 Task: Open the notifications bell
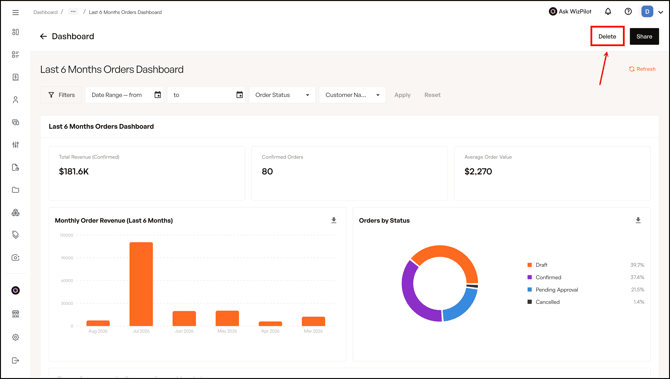[608, 12]
